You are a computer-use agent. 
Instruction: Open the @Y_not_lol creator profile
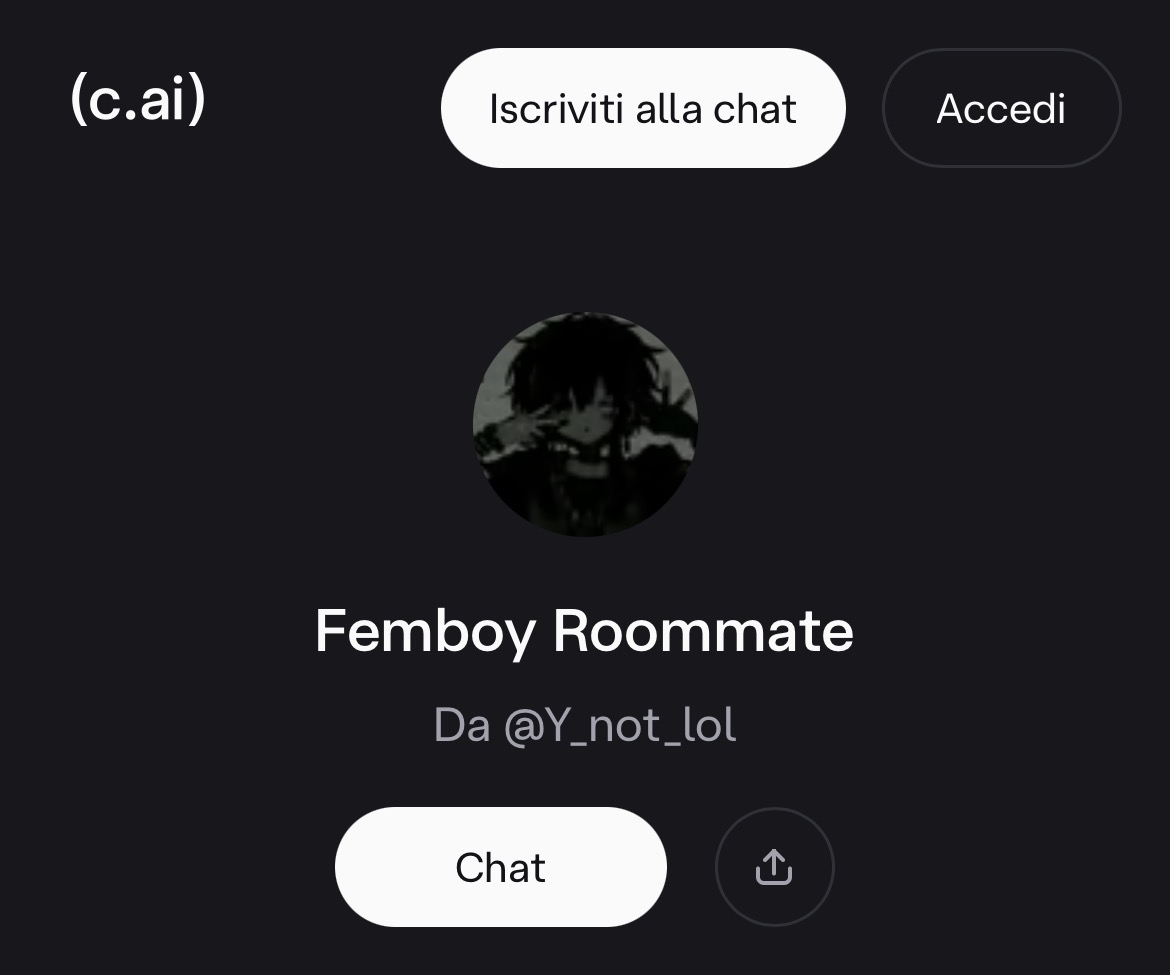click(x=621, y=725)
